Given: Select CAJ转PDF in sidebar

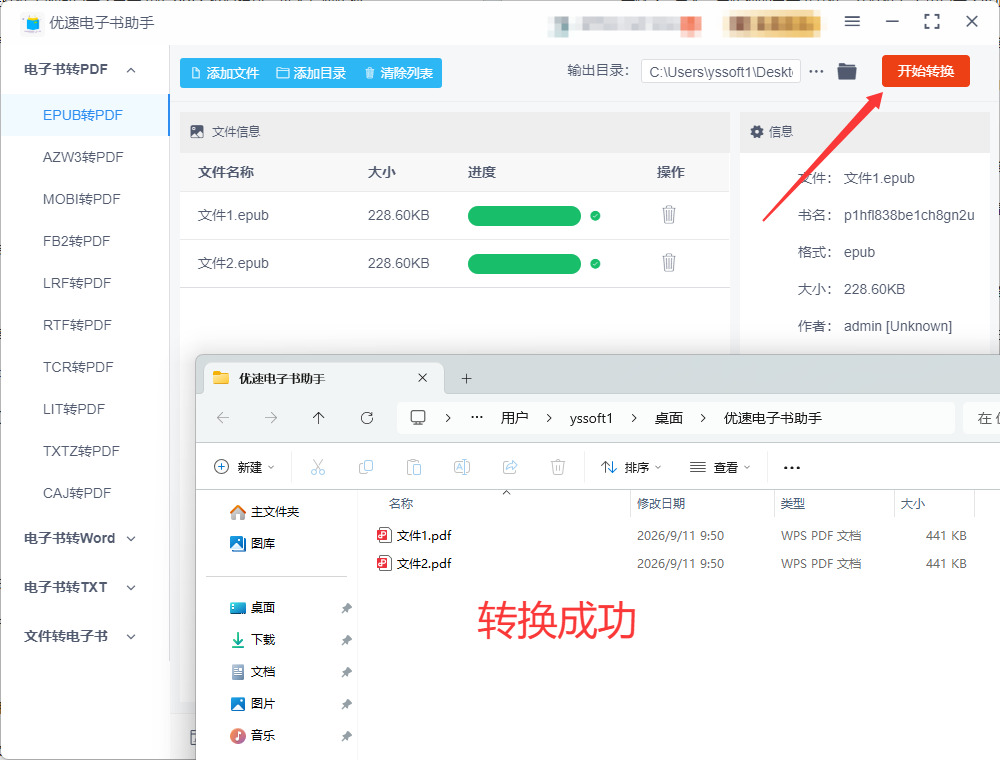Looking at the screenshot, I should (77, 493).
